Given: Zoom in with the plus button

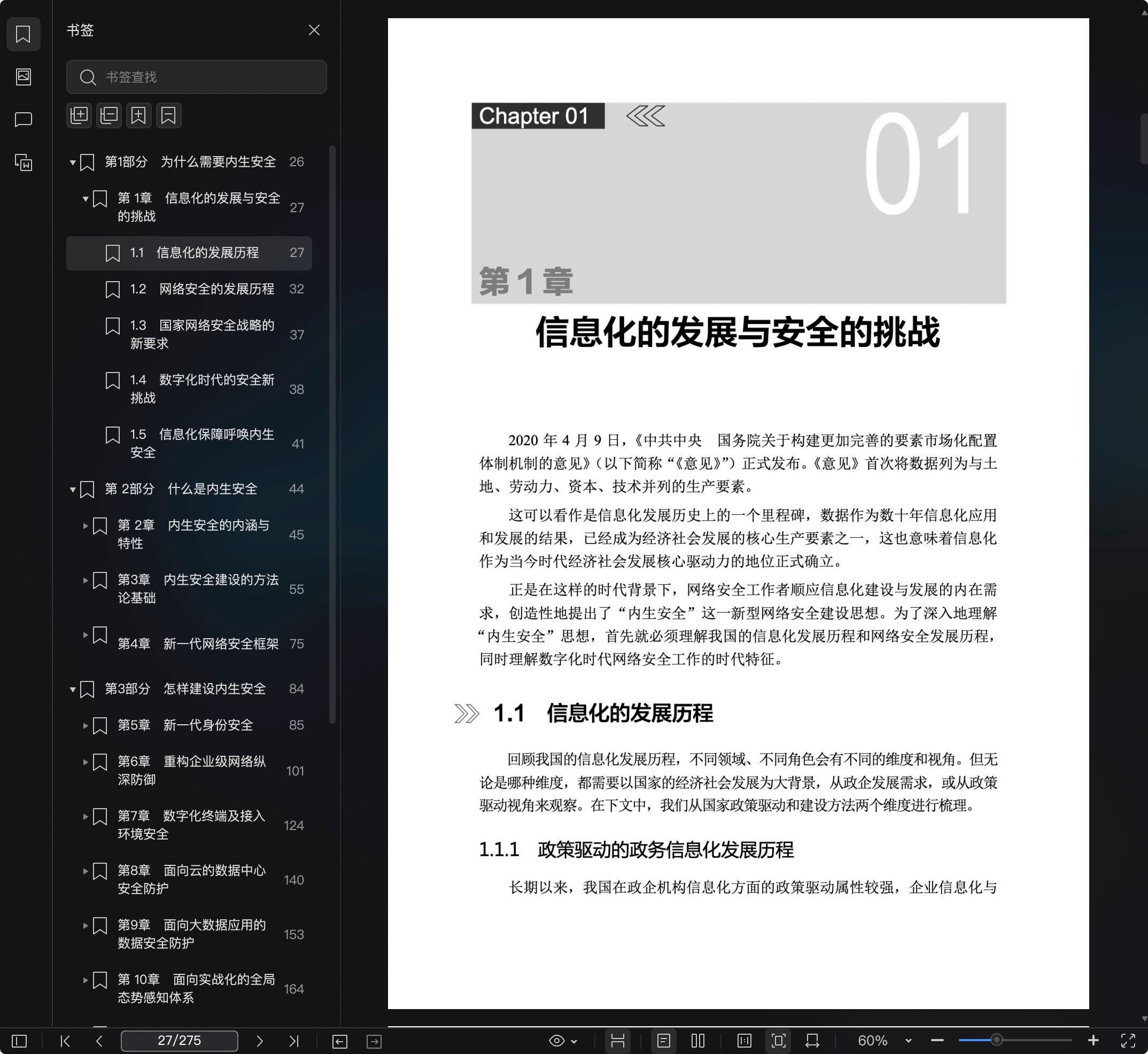Looking at the screenshot, I should click(1093, 1041).
